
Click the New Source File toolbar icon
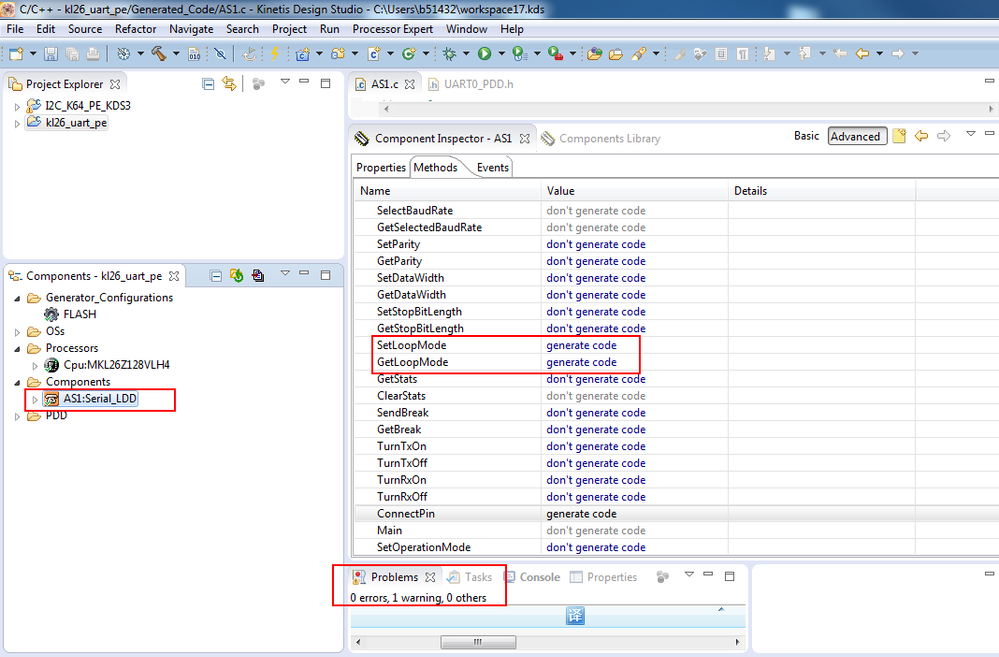(x=374, y=54)
